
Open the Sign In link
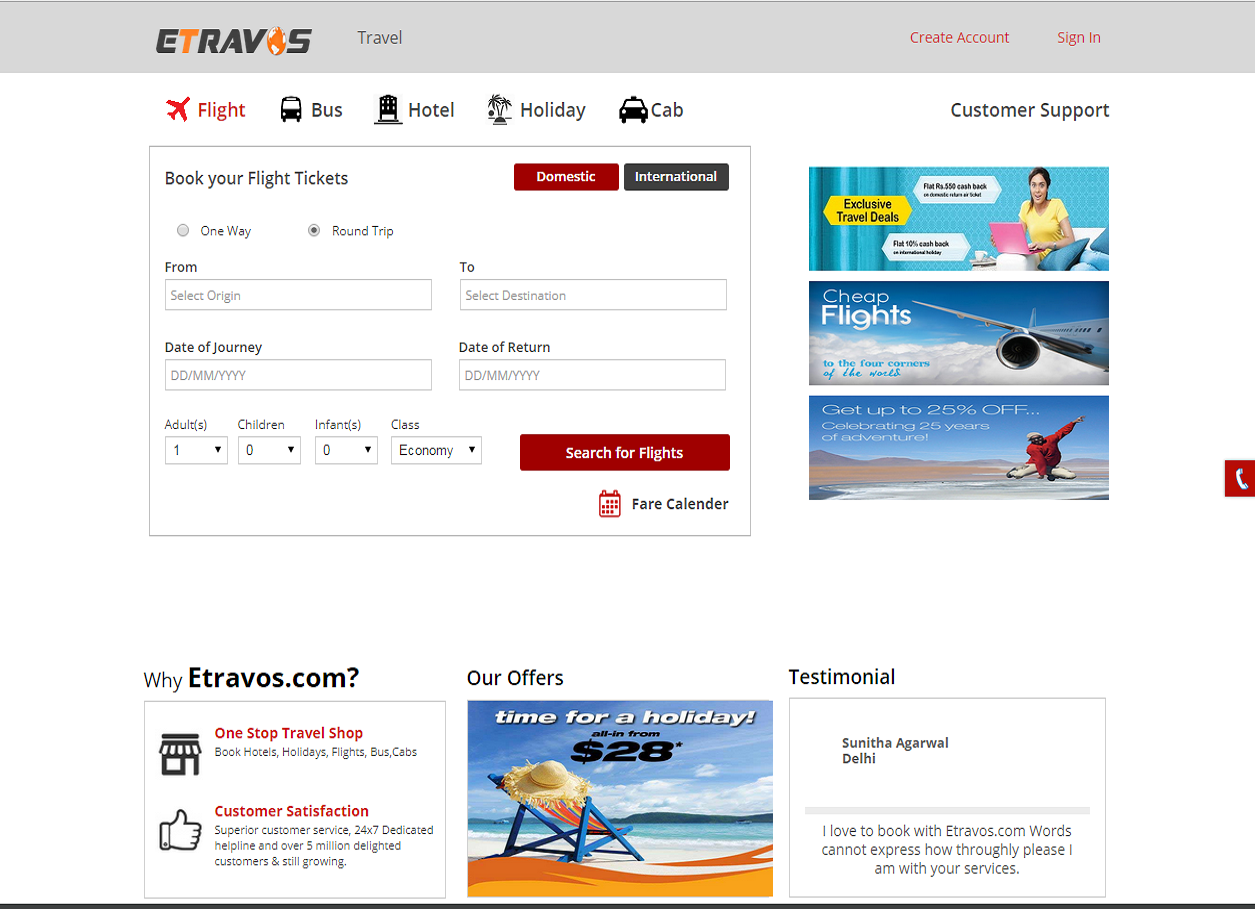pyautogui.click(x=1079, y=38)
